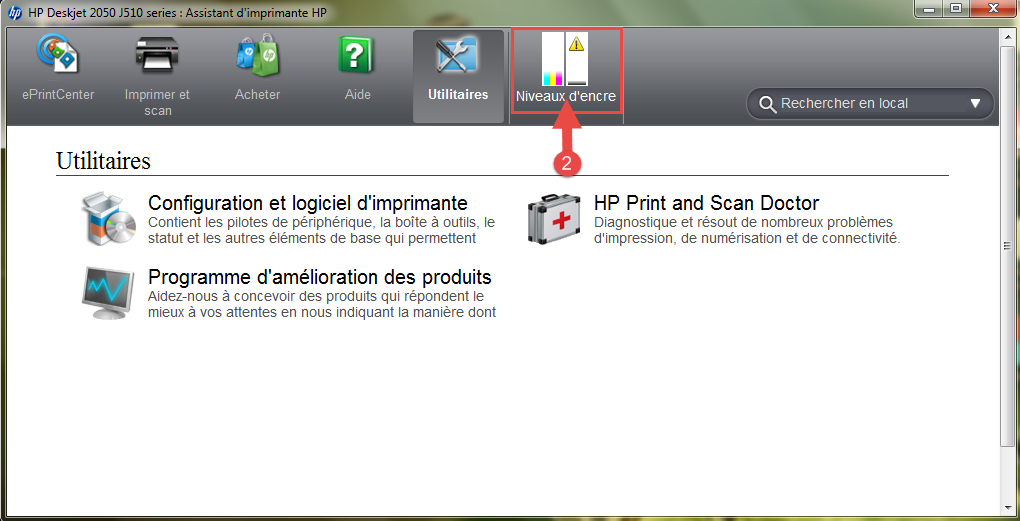Click the scrollbar up arrow
This screenshot has height=521, width=1020.
(x=1006, y=35)
